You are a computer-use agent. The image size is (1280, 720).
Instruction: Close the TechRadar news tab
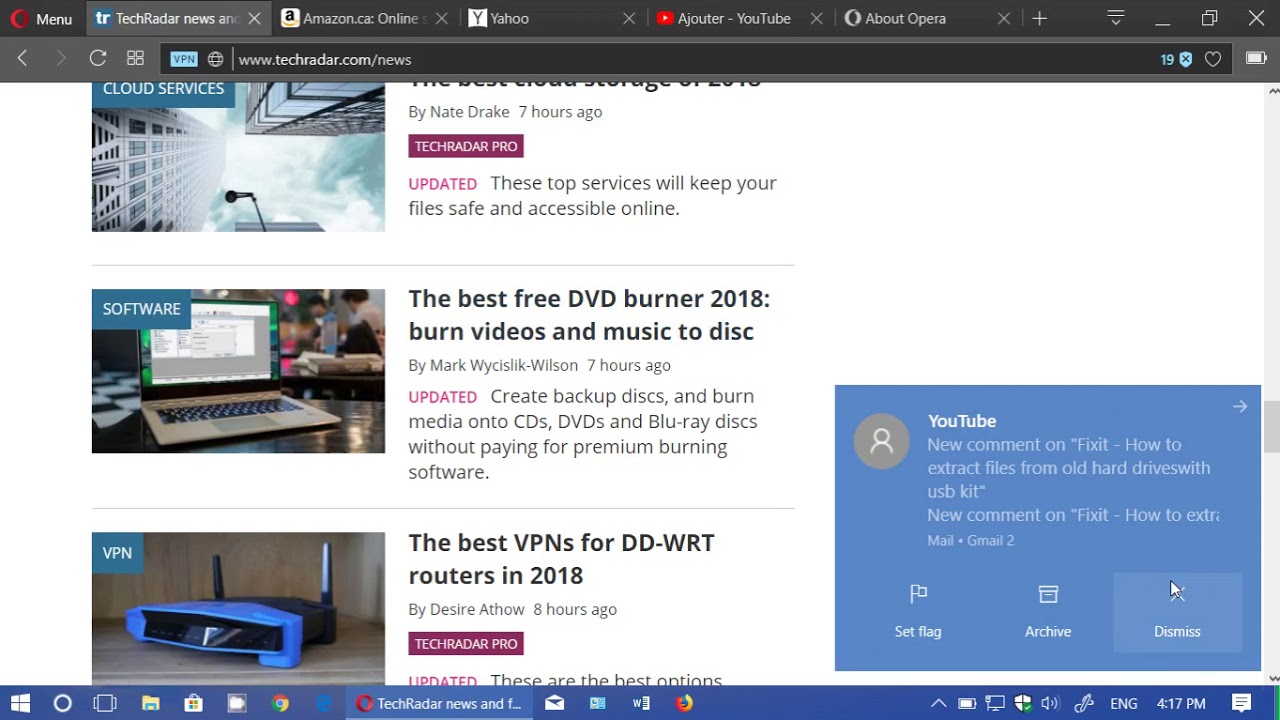[x=254, y=18]
